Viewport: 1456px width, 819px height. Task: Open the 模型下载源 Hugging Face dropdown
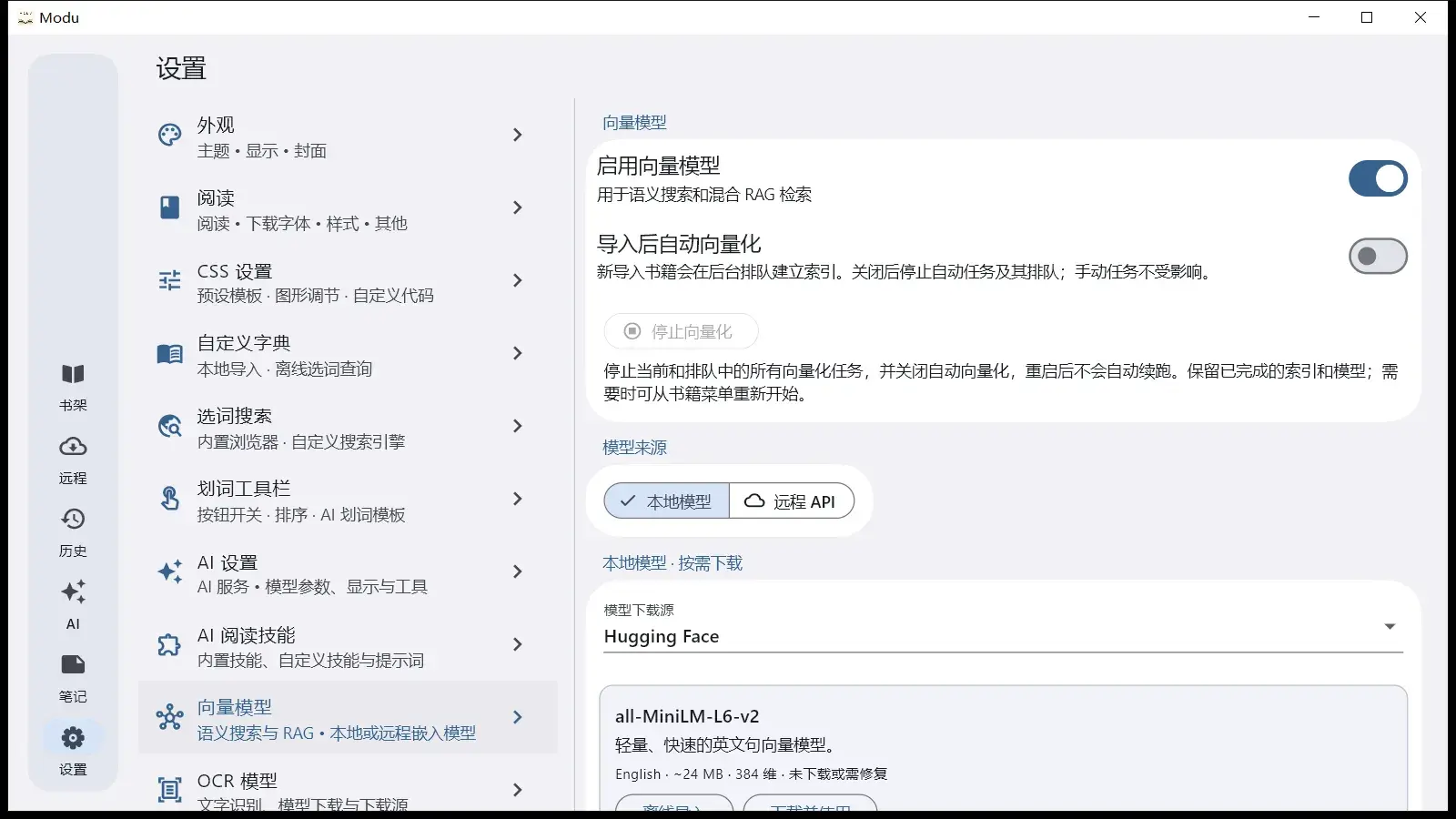tap(1004, 626)
